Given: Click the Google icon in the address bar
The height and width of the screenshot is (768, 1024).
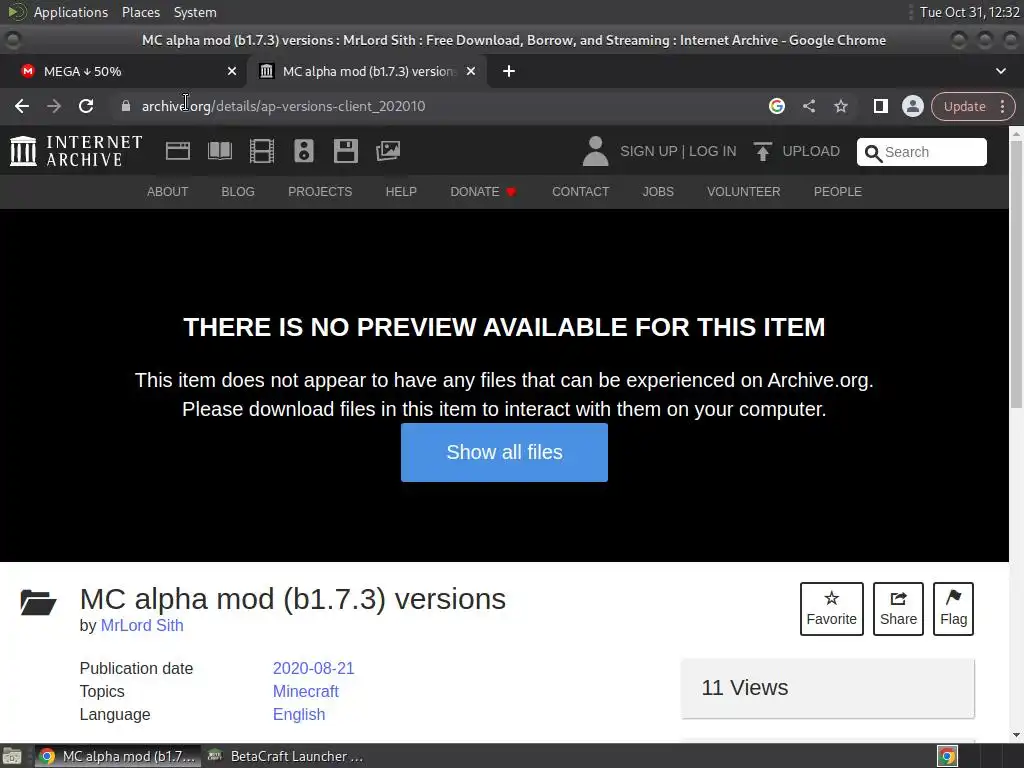Looking at the screenshot, I should point(776,106).
